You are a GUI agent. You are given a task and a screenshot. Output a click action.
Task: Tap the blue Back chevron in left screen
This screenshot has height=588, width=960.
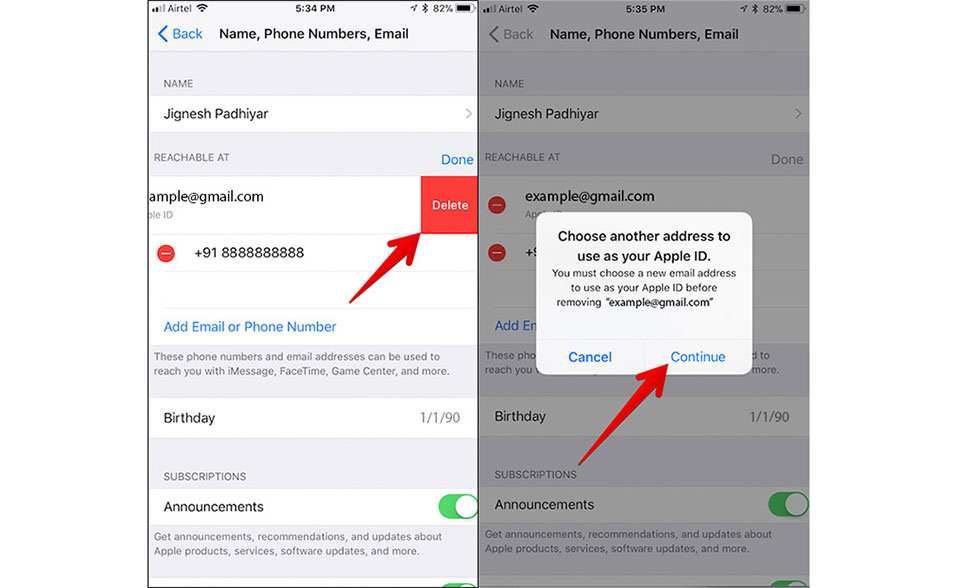163,34
